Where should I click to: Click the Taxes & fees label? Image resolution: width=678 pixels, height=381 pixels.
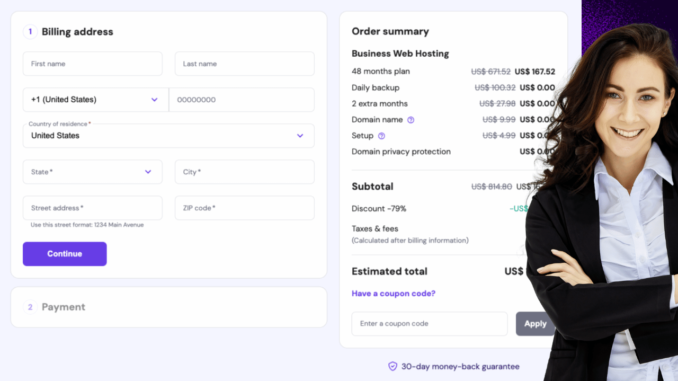(375, 228)
